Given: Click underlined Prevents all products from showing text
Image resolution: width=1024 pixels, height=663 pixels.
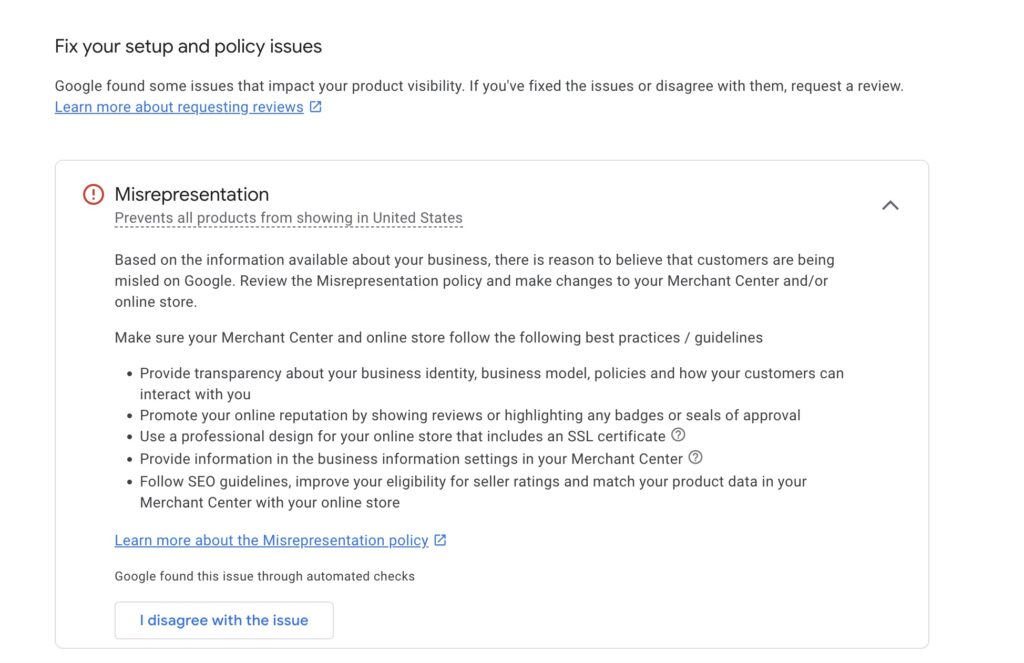Looking at the screenshot, I should [288, 218].
